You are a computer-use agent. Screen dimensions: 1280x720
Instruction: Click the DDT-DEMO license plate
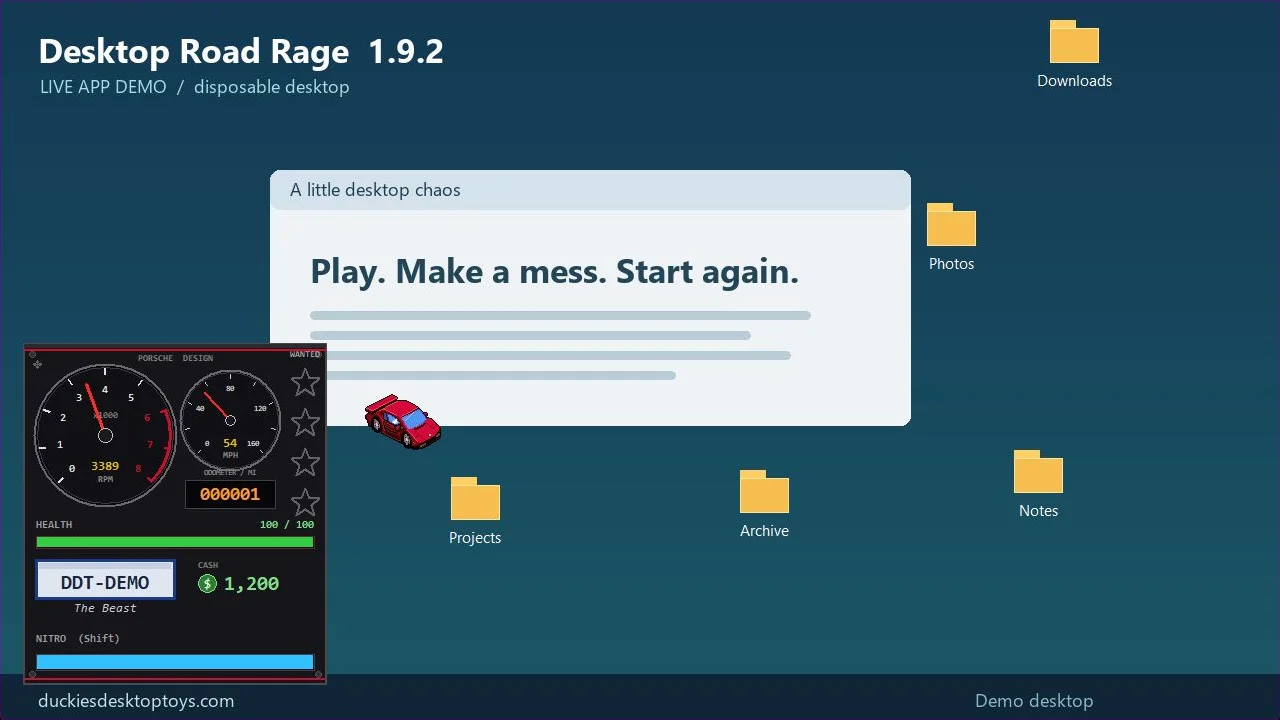tap(105, 580)
